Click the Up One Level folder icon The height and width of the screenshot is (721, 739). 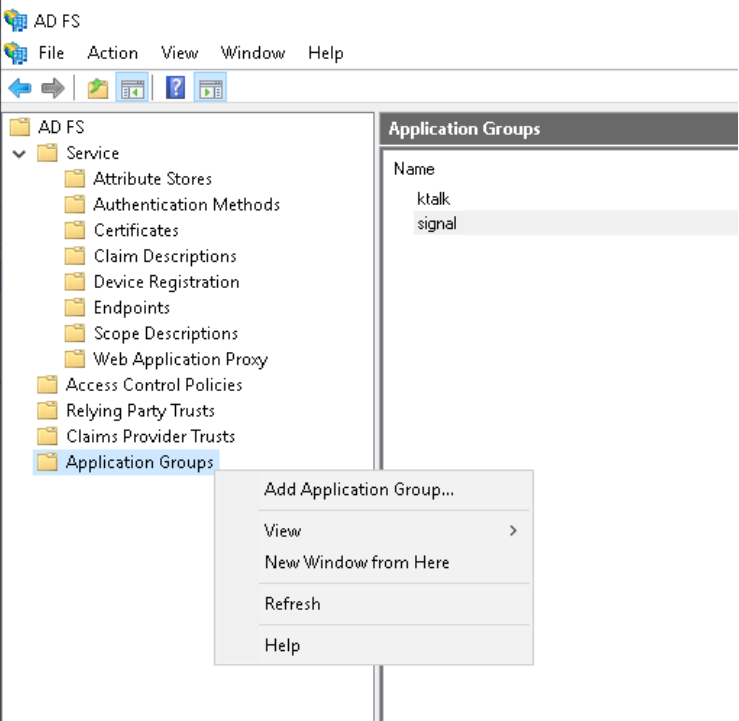pos(97,88)
